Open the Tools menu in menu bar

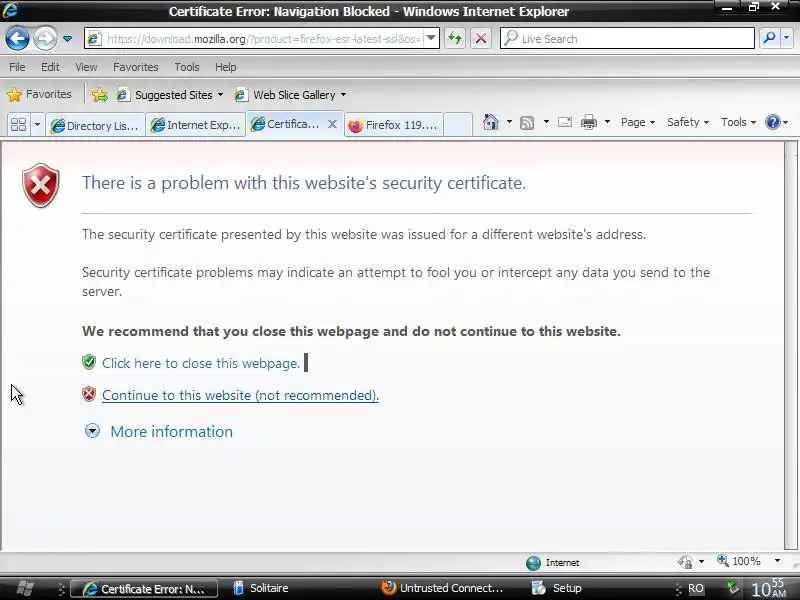(x=187, y=67)
